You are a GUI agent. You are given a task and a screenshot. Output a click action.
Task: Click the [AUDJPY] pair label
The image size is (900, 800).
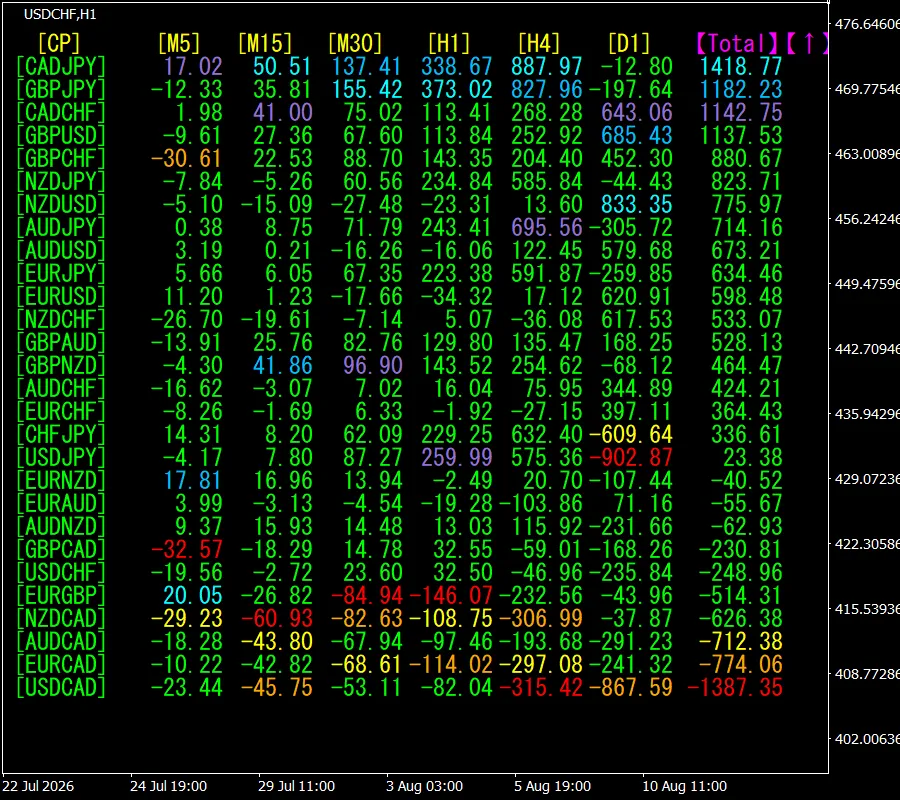(61, 227)
